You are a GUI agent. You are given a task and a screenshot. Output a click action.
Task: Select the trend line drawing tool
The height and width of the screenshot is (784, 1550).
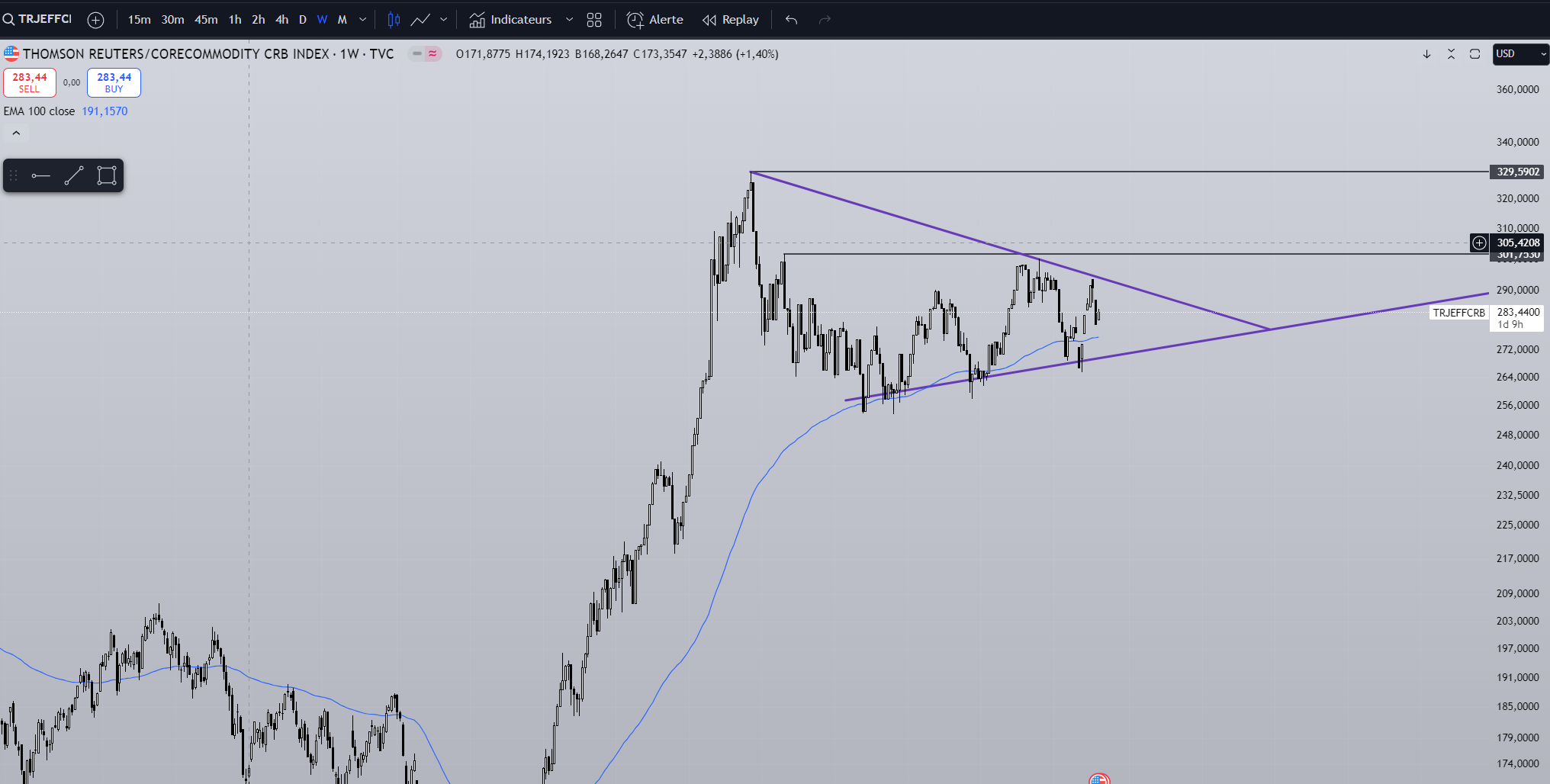74,176
